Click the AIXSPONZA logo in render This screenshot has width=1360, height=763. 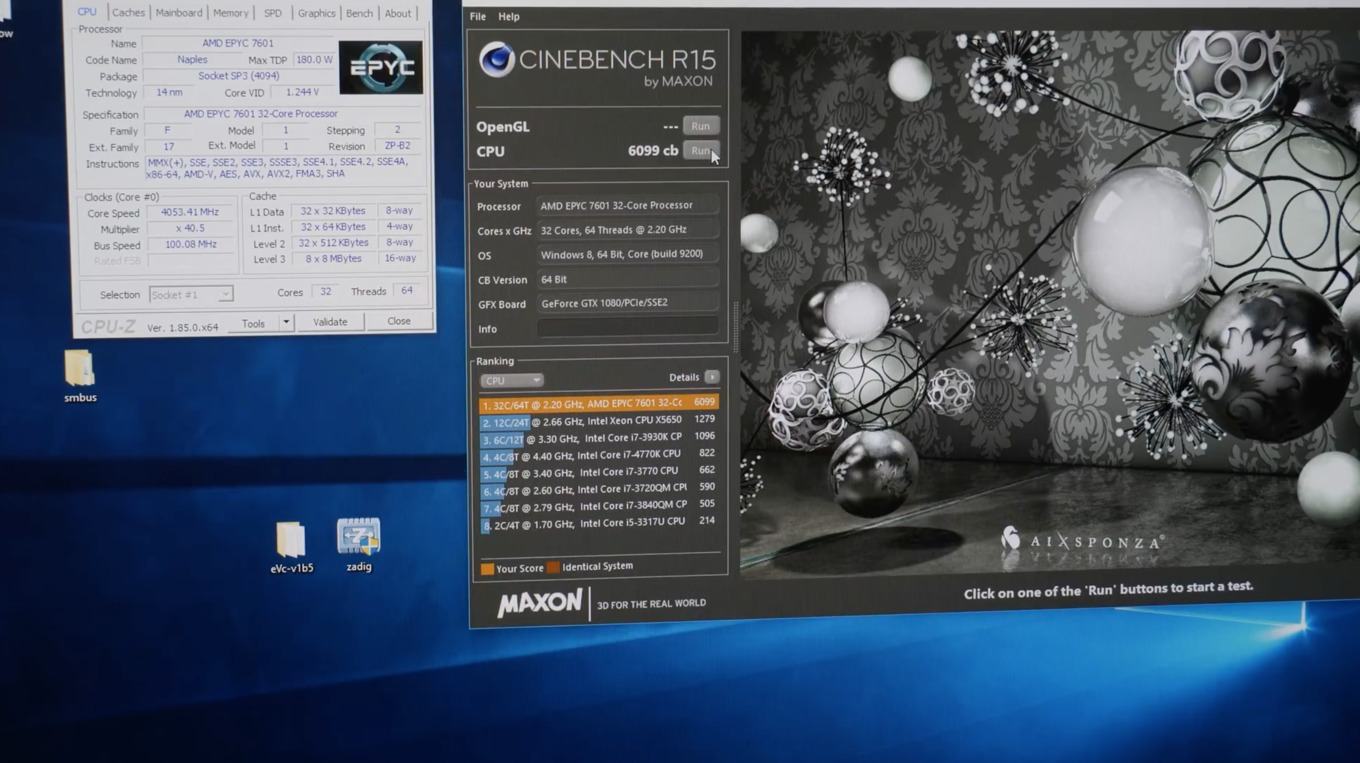tap(1081, 541)
